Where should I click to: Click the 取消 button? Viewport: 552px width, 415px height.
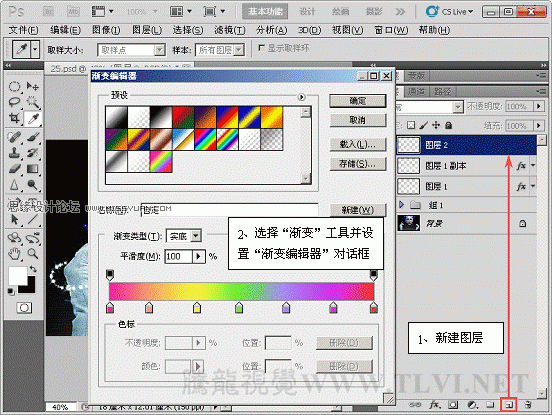tap(358, 120)
